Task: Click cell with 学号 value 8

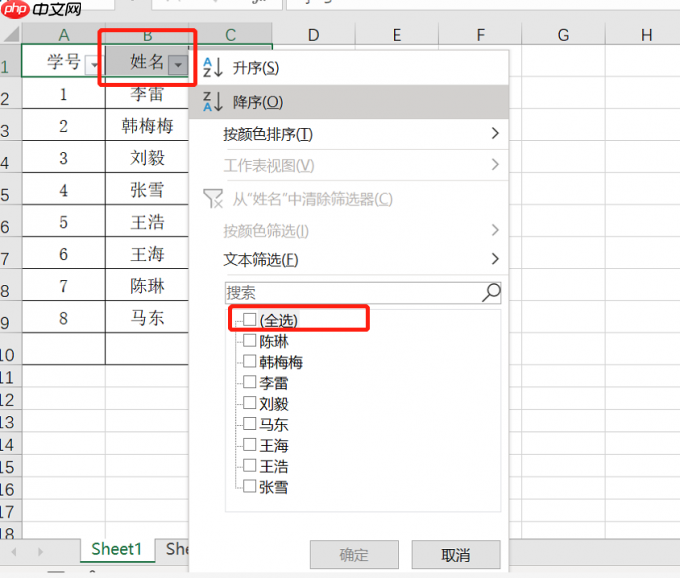Action: pos(63,317)
